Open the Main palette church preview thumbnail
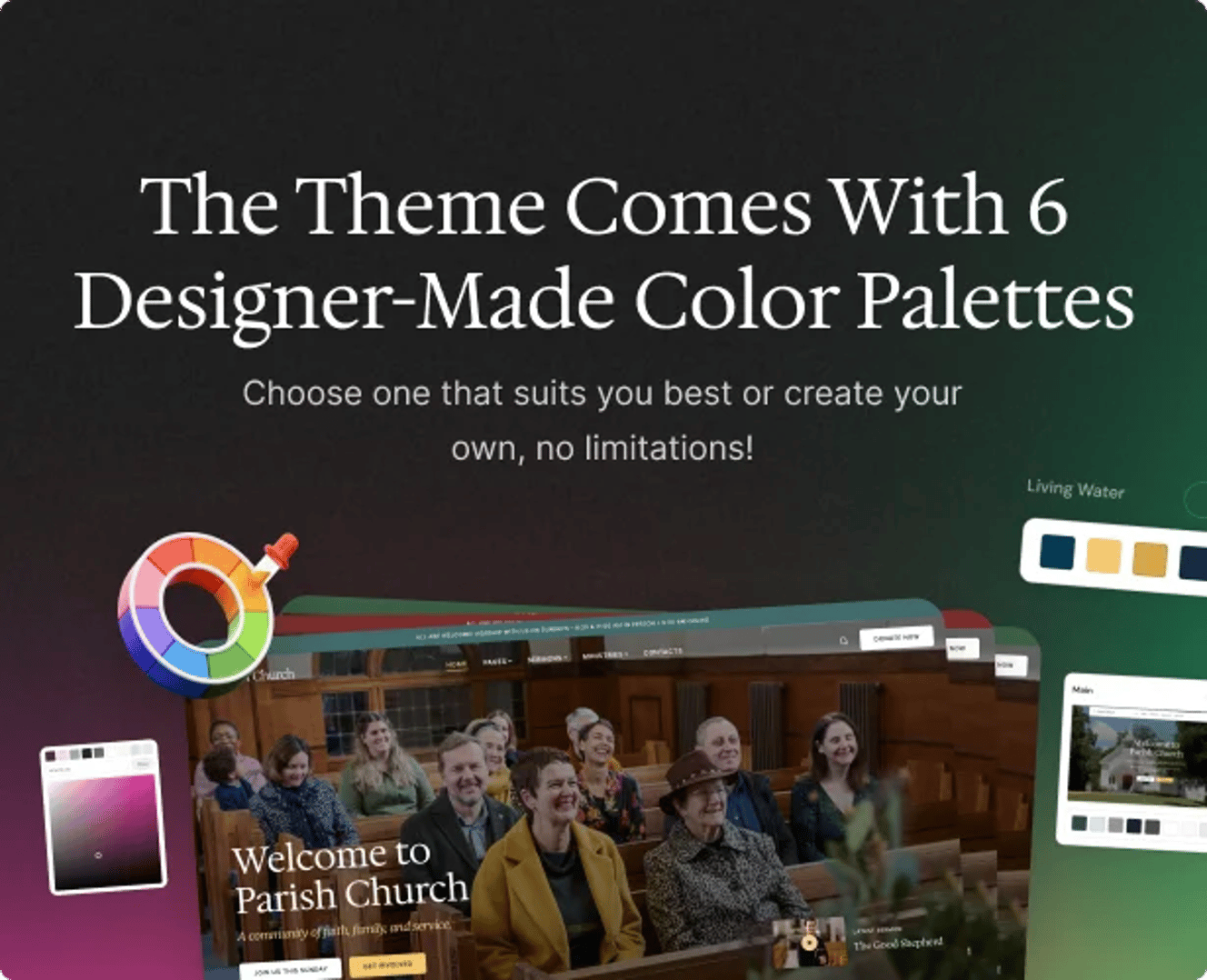The image size is (1207, 980). tap(1138, 755)
